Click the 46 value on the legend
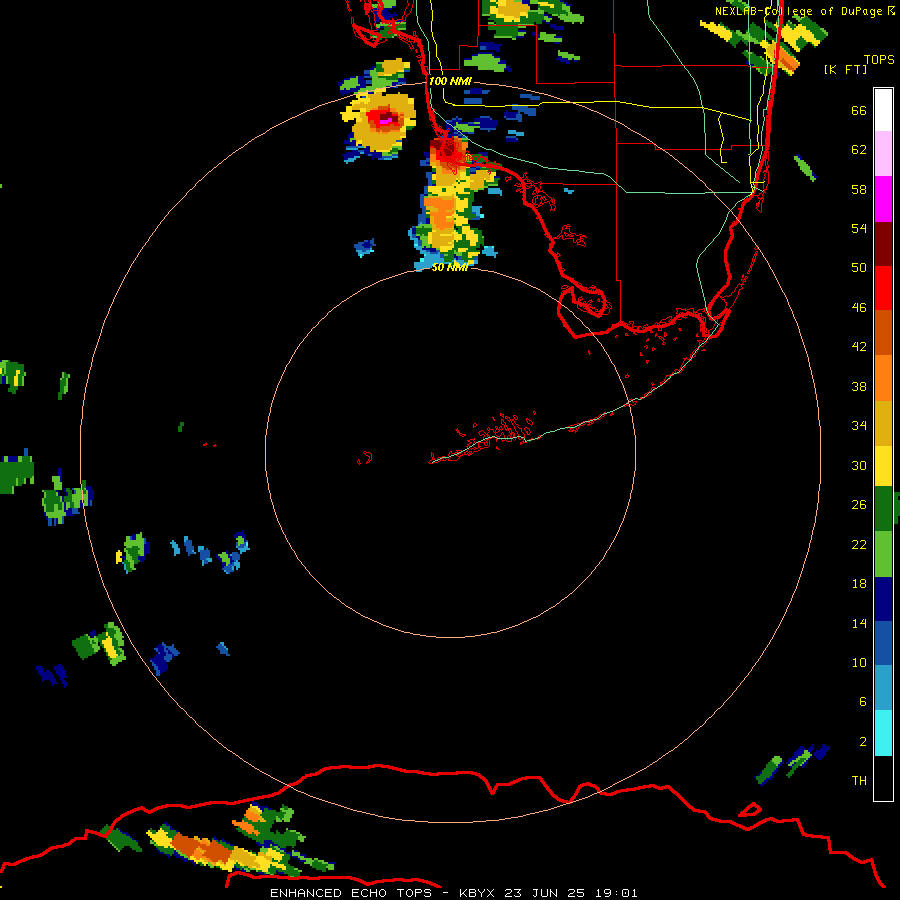This screenshot has height=900, width=900. point(859,308)
